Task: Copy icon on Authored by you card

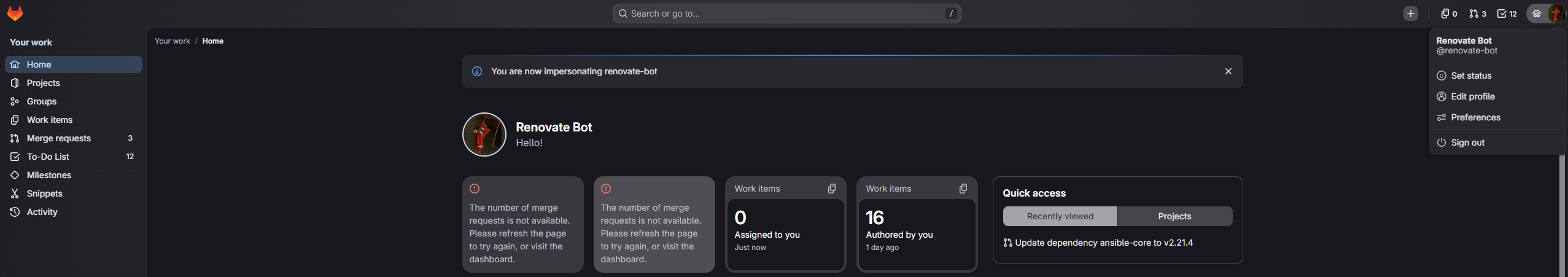Action: tap(963, 189)
